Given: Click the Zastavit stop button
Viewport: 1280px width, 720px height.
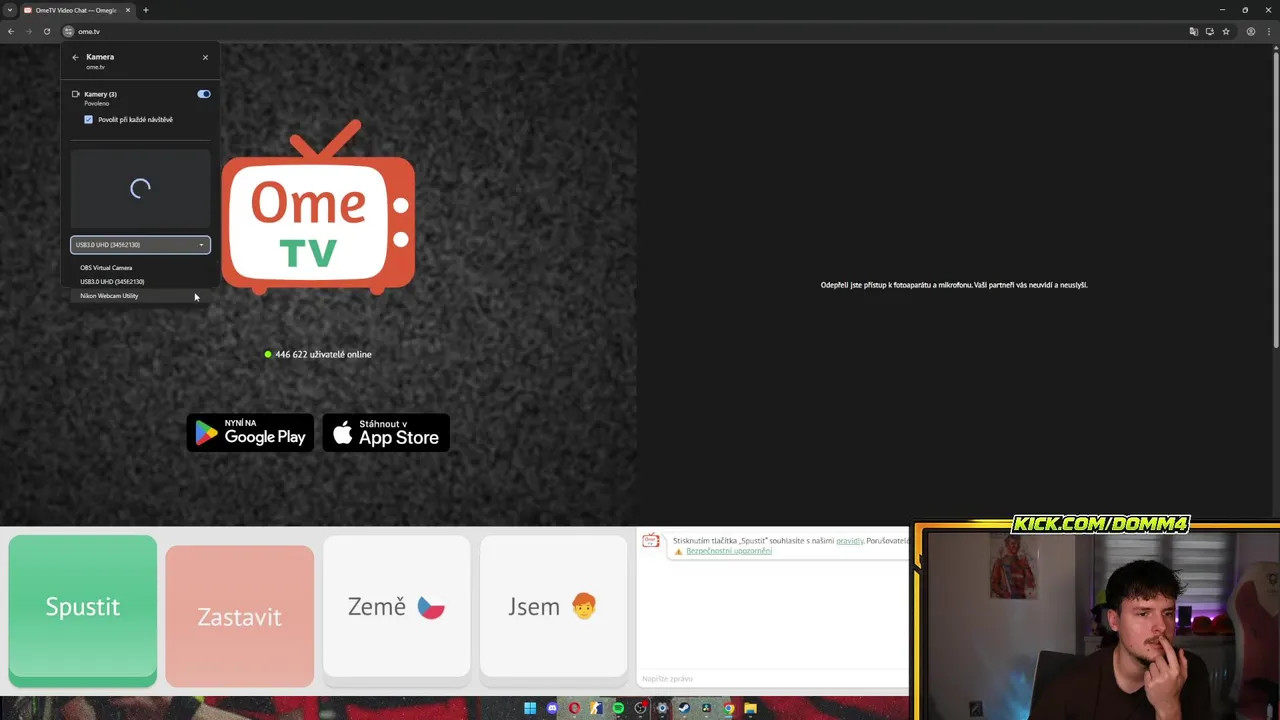Looking at the screenshot, I should point(240,617).
